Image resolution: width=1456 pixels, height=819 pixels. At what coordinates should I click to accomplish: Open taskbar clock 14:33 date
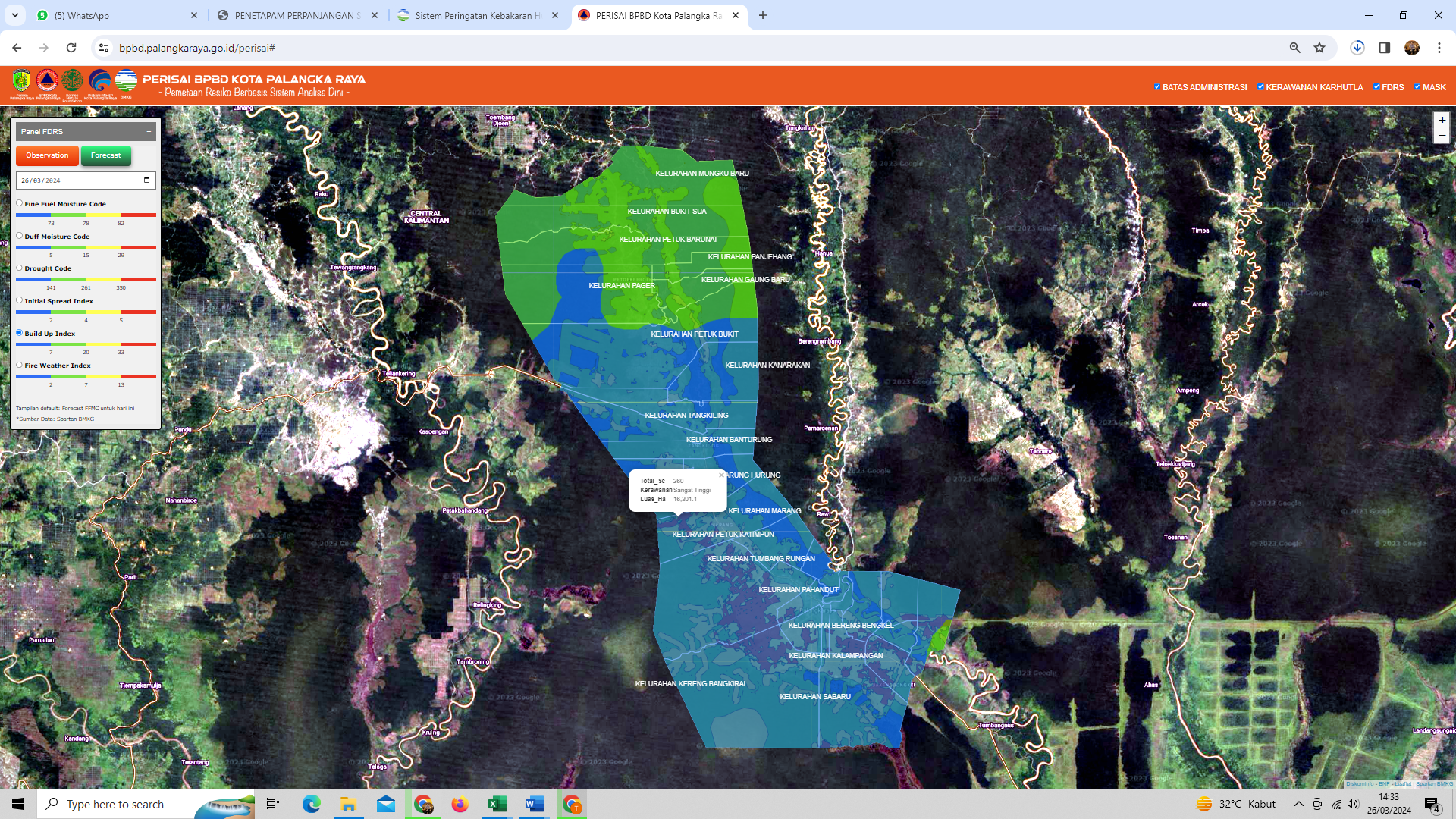[1389, 804]
